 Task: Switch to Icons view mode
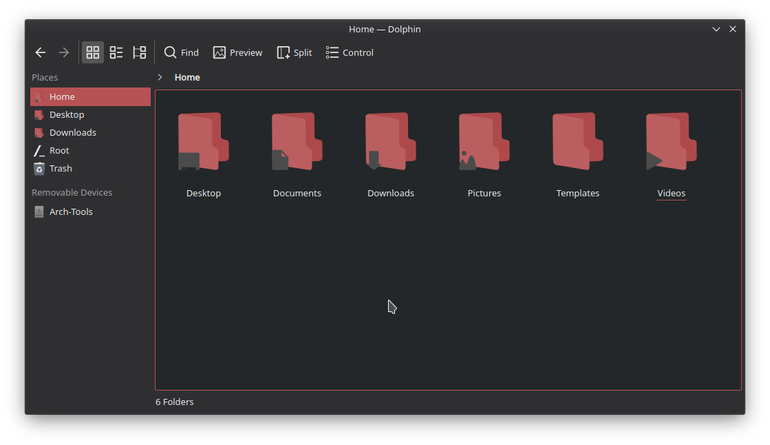pos(93,53)
